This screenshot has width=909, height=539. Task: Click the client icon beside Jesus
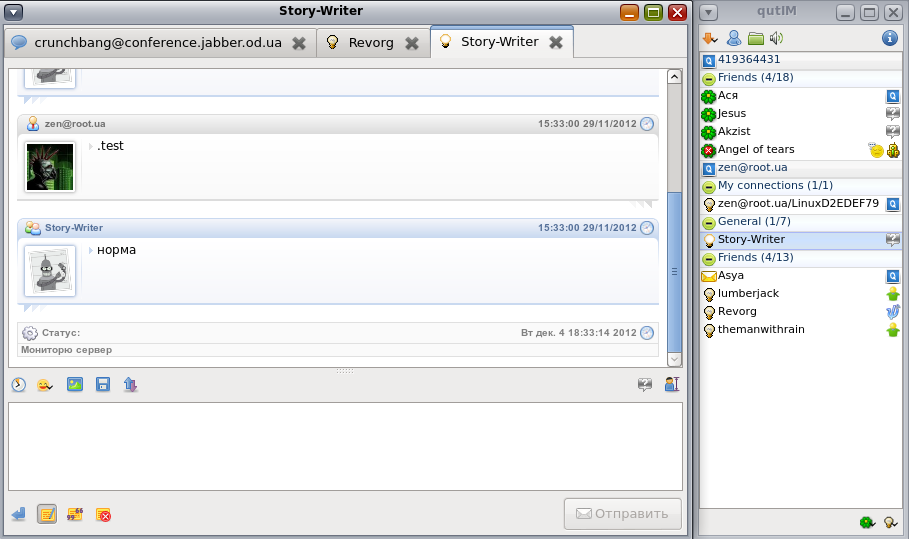pos(893,114)
